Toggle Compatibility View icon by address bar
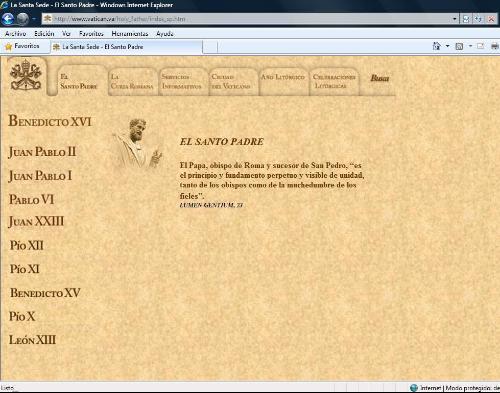Viewport: 500px width, 393px height. click(x=466, y=19)
